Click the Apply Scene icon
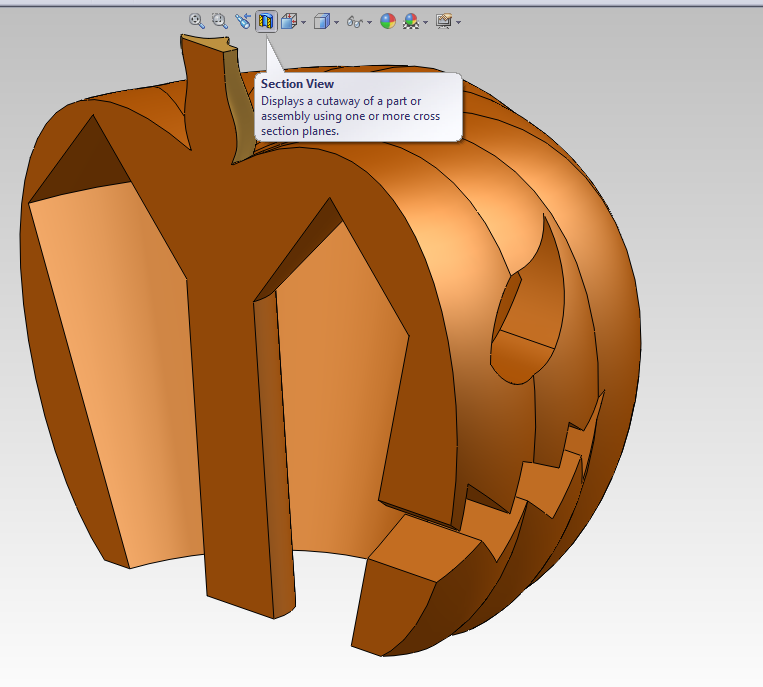The image size is (763, 687). 411,21
